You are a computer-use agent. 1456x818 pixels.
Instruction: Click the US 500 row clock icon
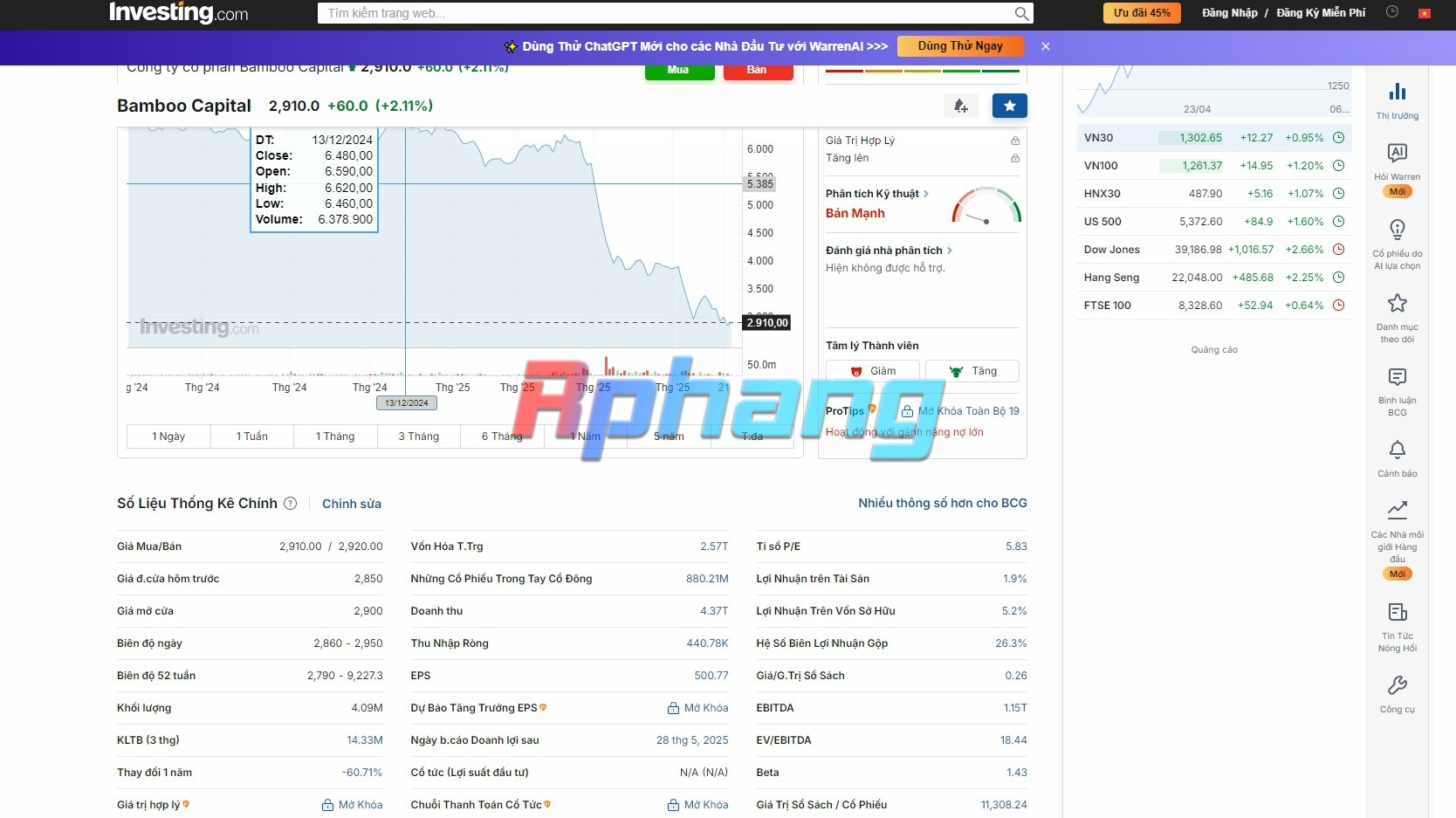pyautogui.click(x=1338, y=222)
